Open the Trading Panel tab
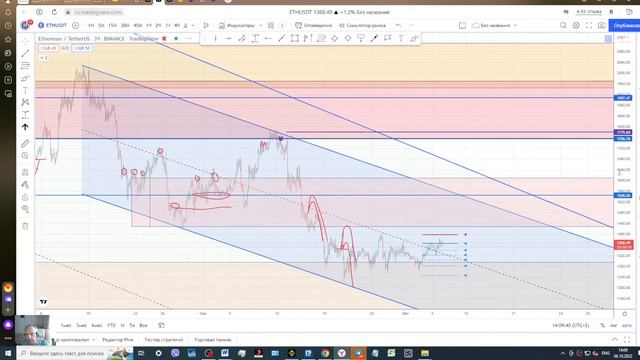Image resolution: width=640 pixels, height=360 pixels. tap(213, 340)
